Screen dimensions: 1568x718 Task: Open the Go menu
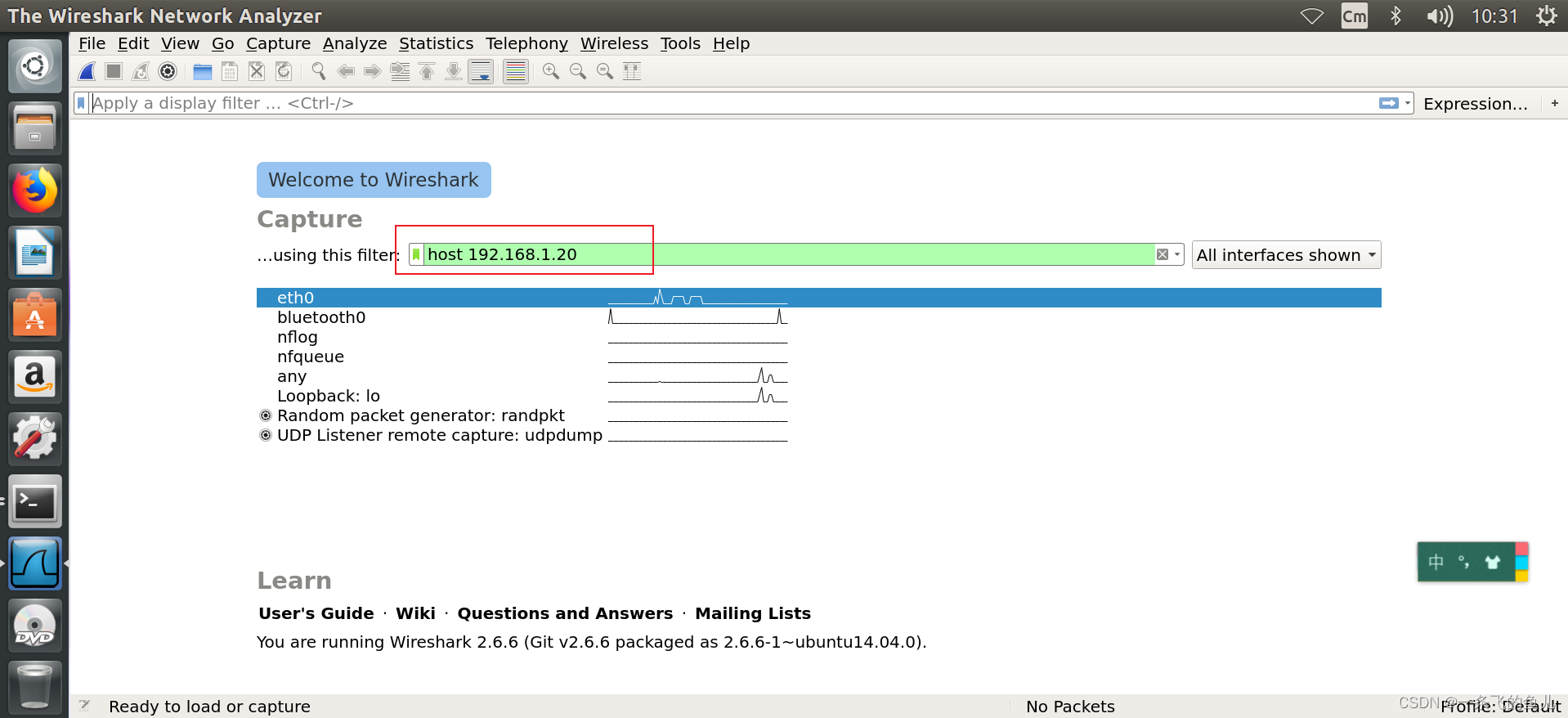(223, 43)
